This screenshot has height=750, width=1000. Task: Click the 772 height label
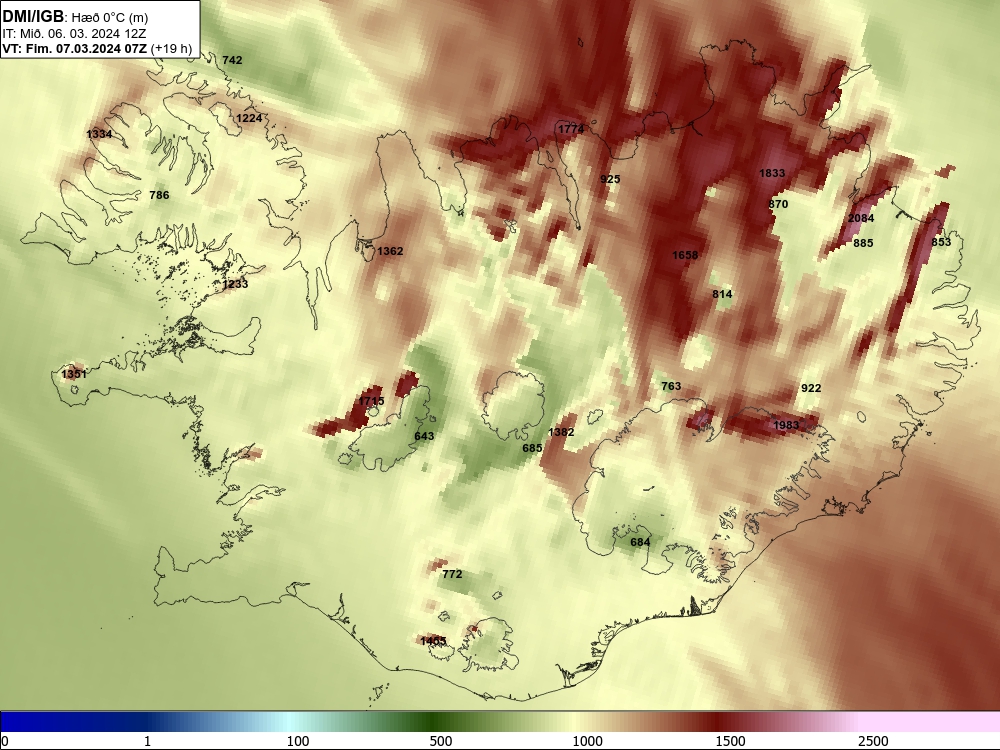click(x=452, y=574)
